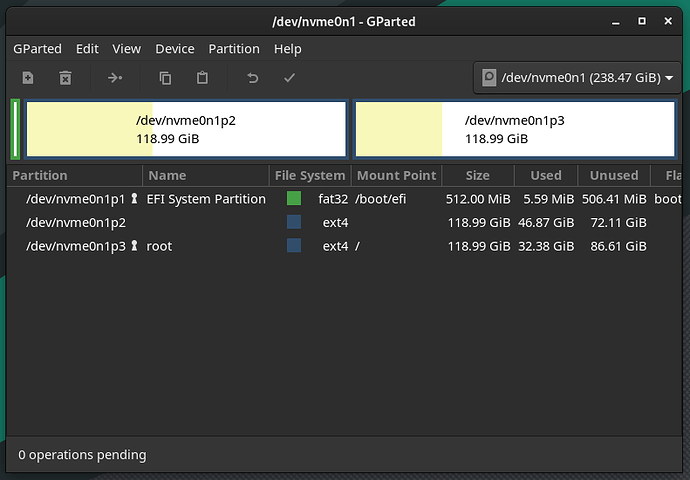Select the /dev/nvme0n1p2 row in list
This screenshot has height=480, width=690.
coord(344,222)
